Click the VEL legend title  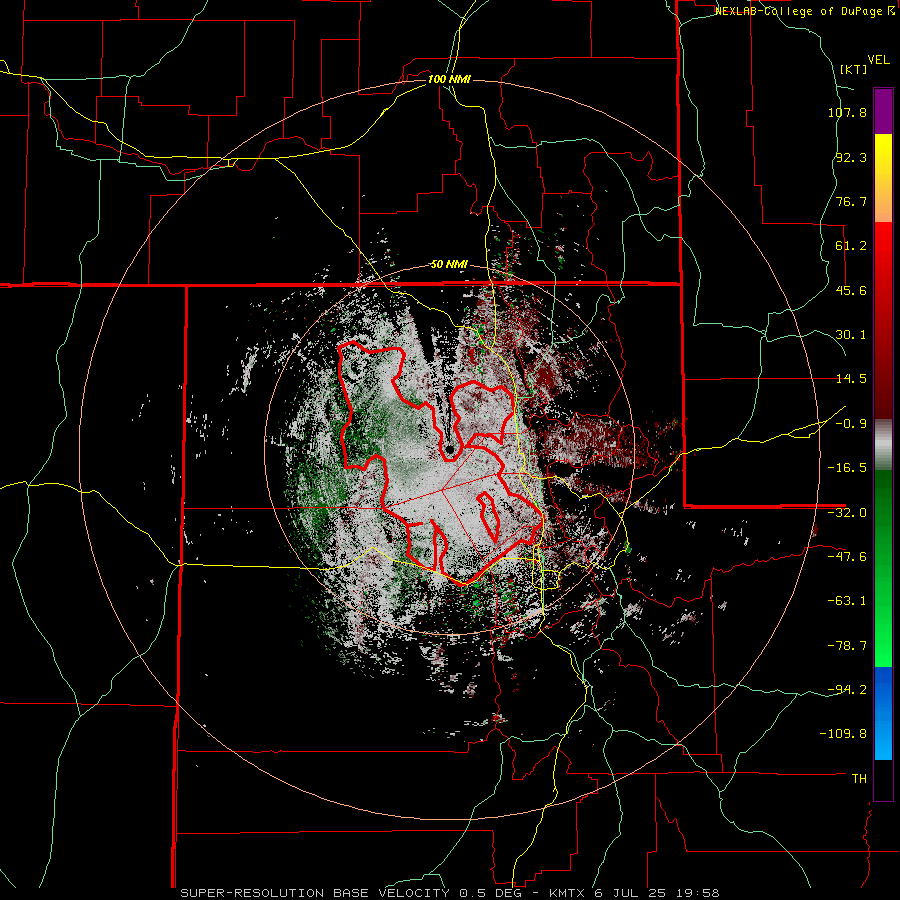[x=878, y=60]
